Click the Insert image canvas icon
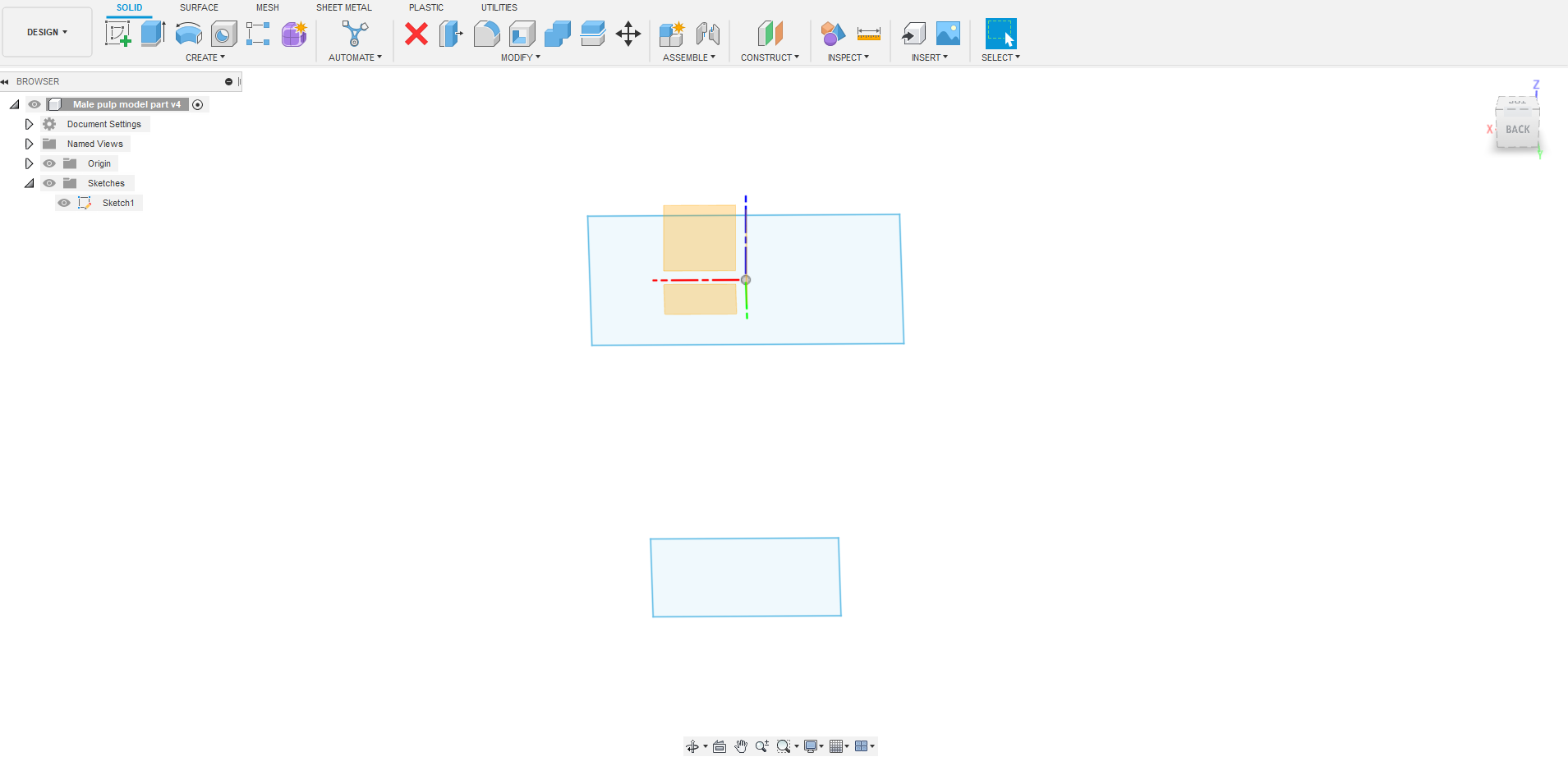The image size is (1568, 757). (948, 34)
